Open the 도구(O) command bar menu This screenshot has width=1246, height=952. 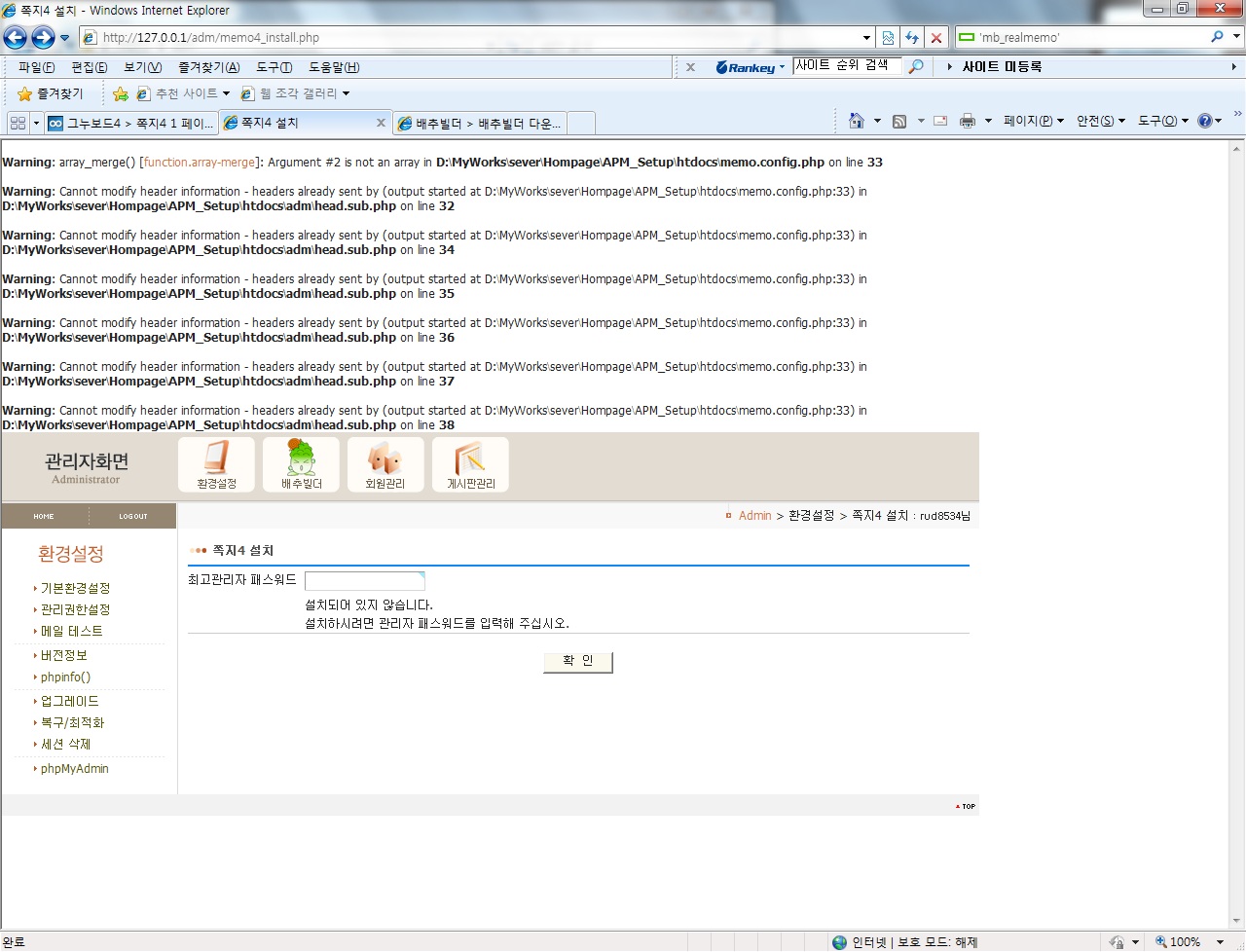1163,121
